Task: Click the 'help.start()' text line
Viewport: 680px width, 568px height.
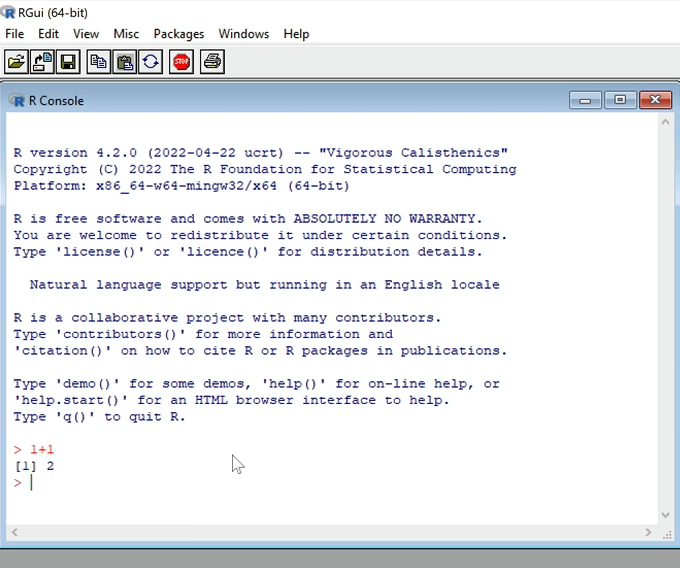Action: click(231, 400)
